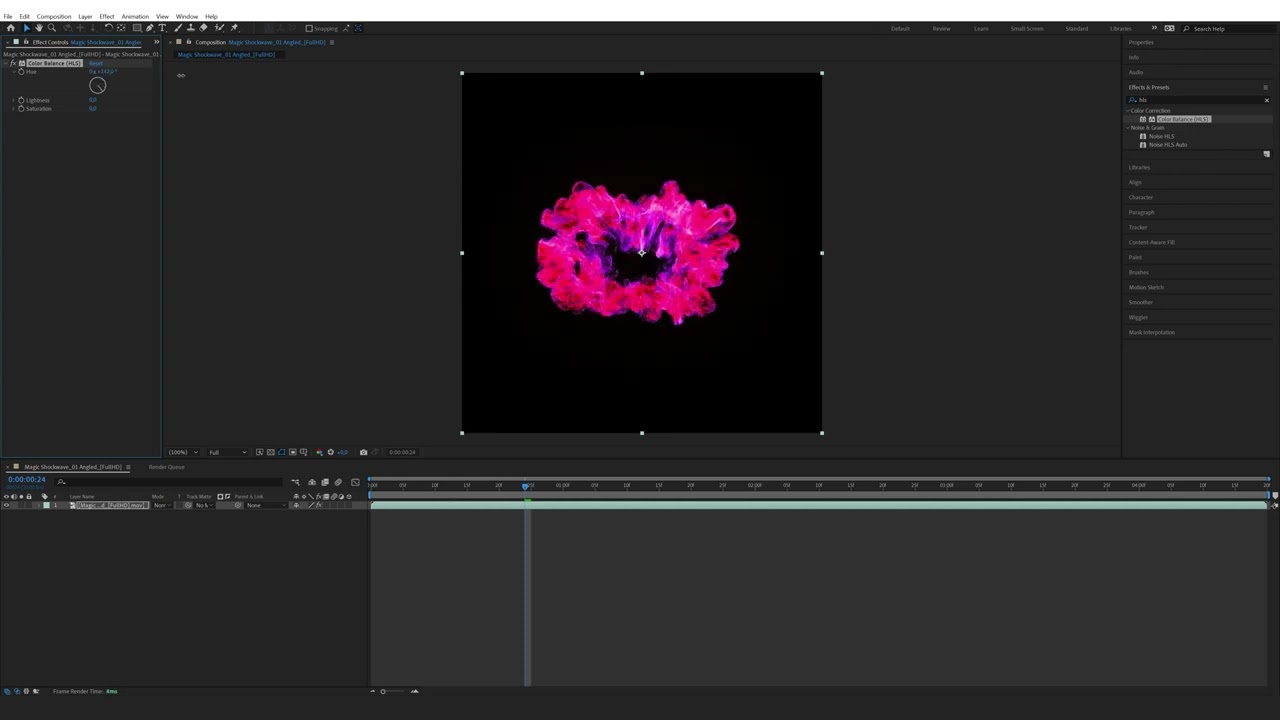
Task: Toggle the Color Balance (HLS) fx switch
Action: point(13,63)
